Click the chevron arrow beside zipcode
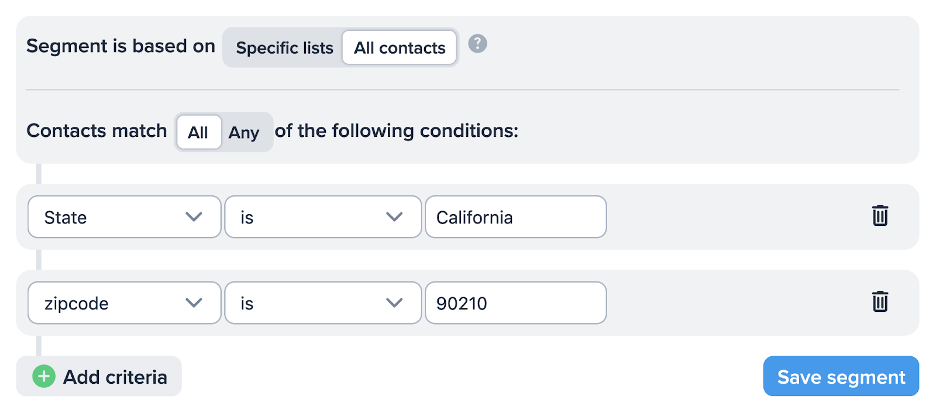The image size is (936, 420). (195, 303)
